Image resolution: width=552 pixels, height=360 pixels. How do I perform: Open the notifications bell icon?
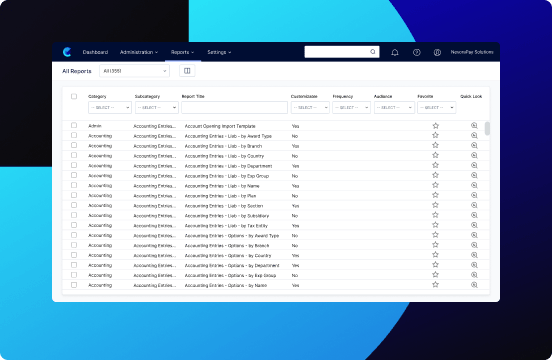click(395, 52)
